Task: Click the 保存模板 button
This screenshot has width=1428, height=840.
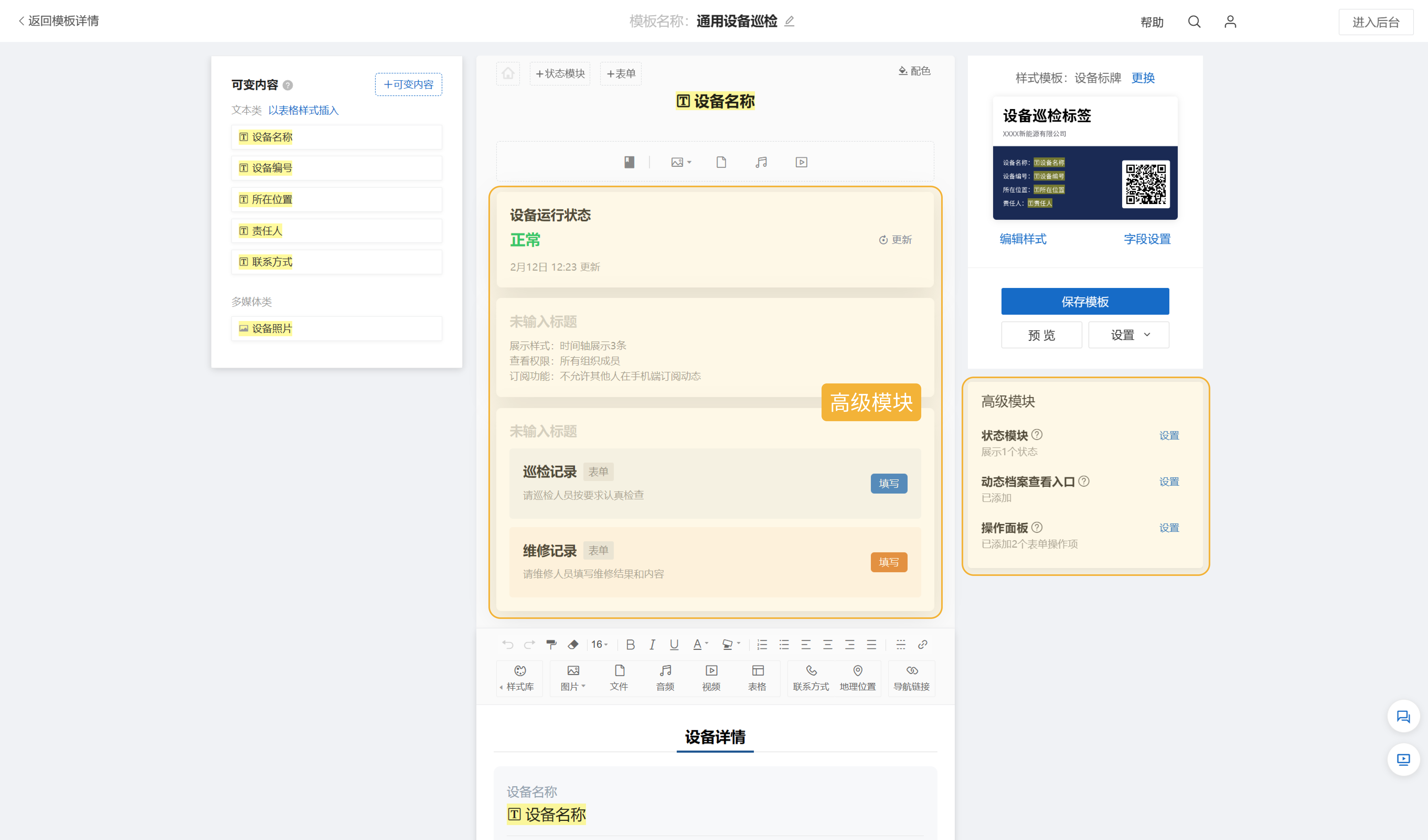Action: tap(1085, 301)
